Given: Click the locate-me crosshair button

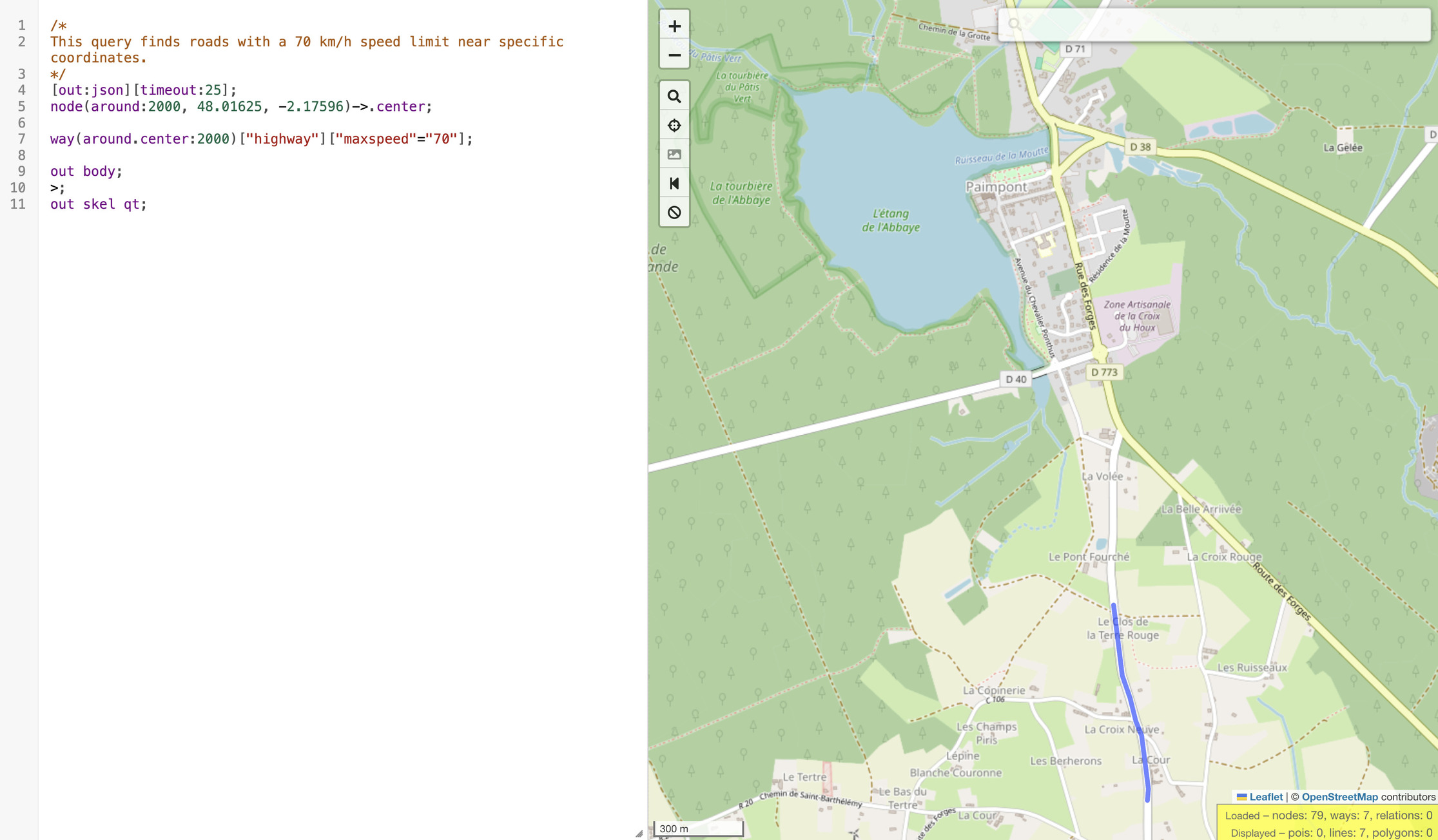Looking at the screenshot, I should click(674, 126).
